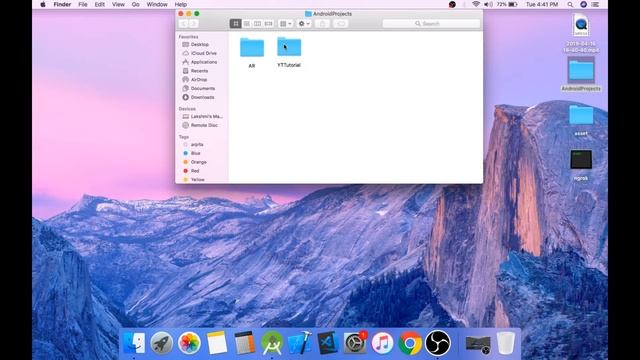Open Documents in the sidebar
The width and height of the screenshot is (640, 360).
coord(202,88)
